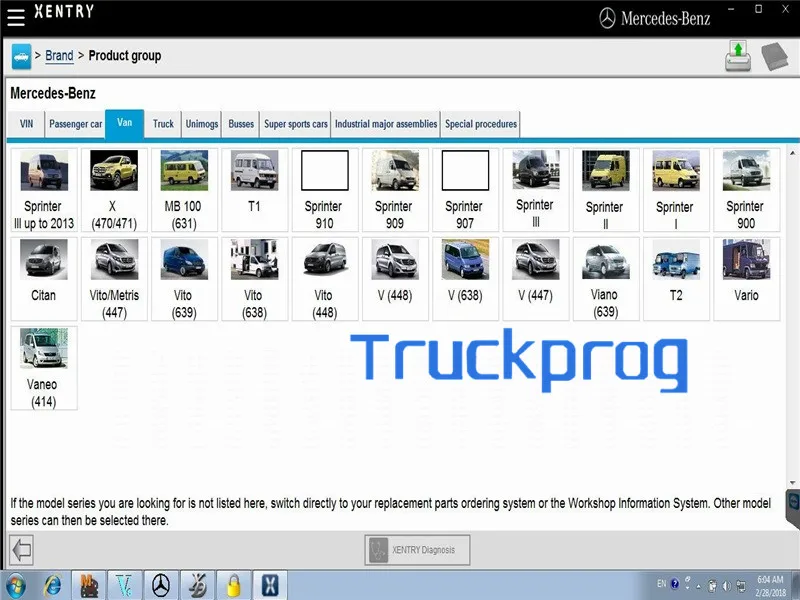Open the Super sports cars tab
800x600 pixels.
pyautogui.click(x=295, y=124)
